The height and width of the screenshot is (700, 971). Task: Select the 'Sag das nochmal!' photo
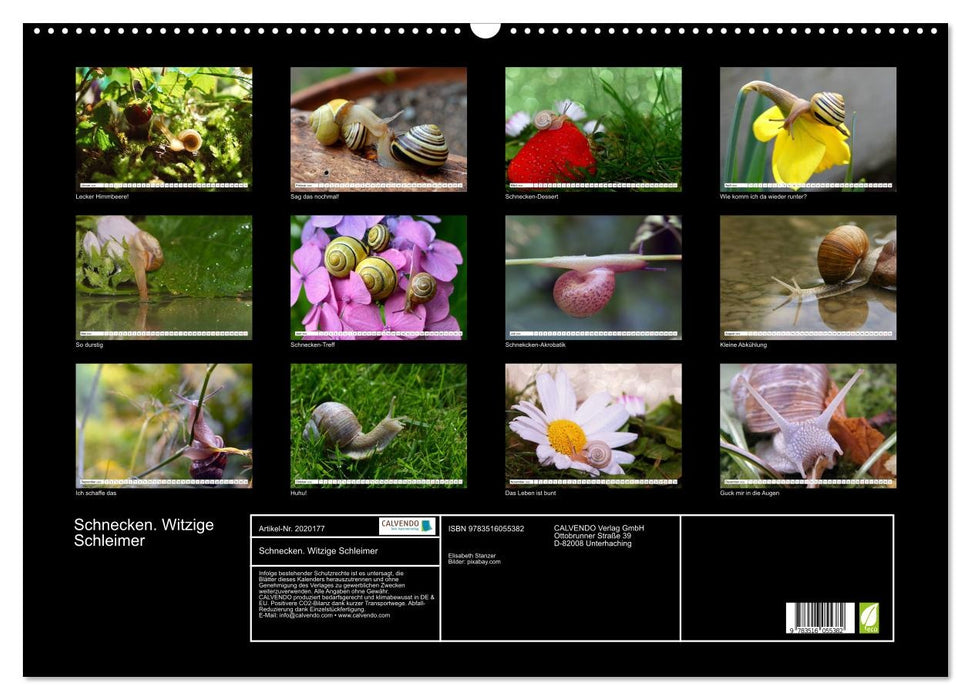[378, 128]
